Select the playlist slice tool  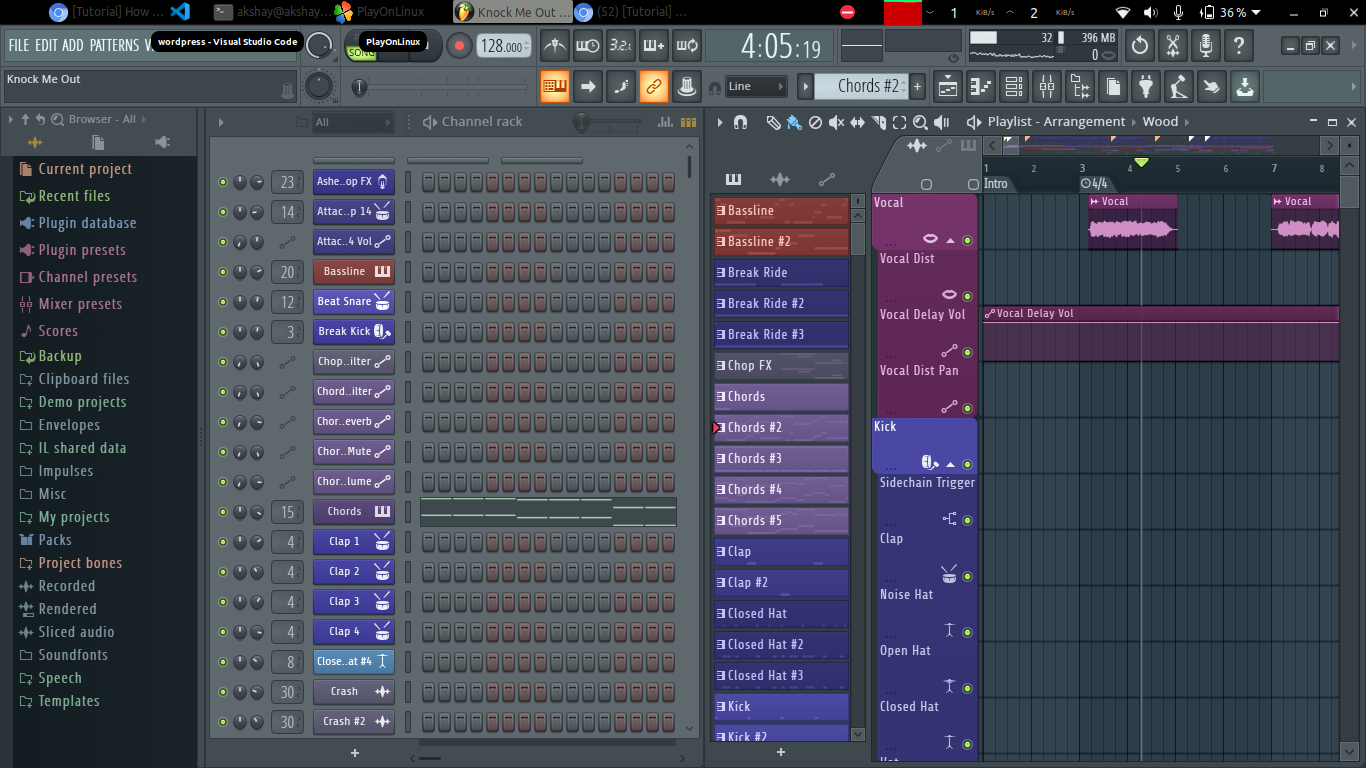pos(878,122)
